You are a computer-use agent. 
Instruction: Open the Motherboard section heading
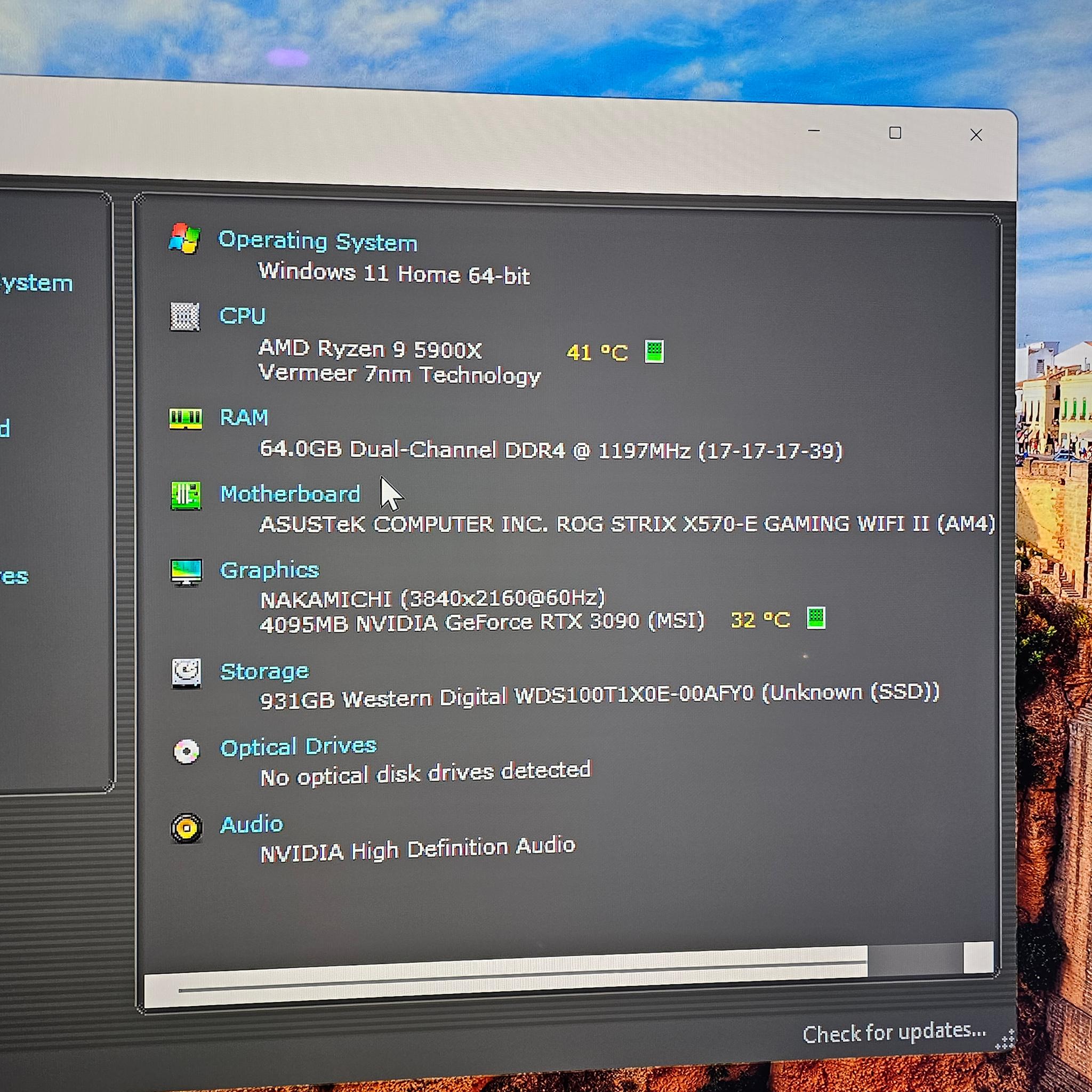tap(290, 494)
